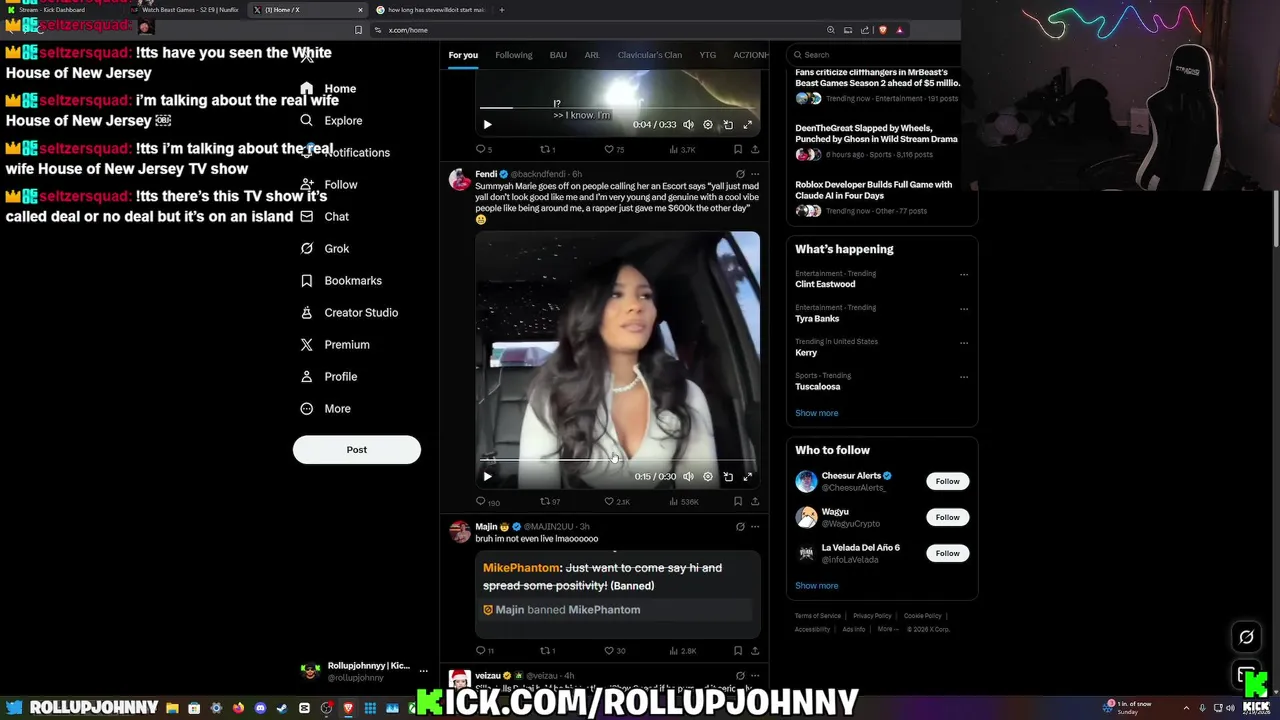Open Premium in the X sidebar
This screenshot has width=1280, height=720.
(335, 345)
